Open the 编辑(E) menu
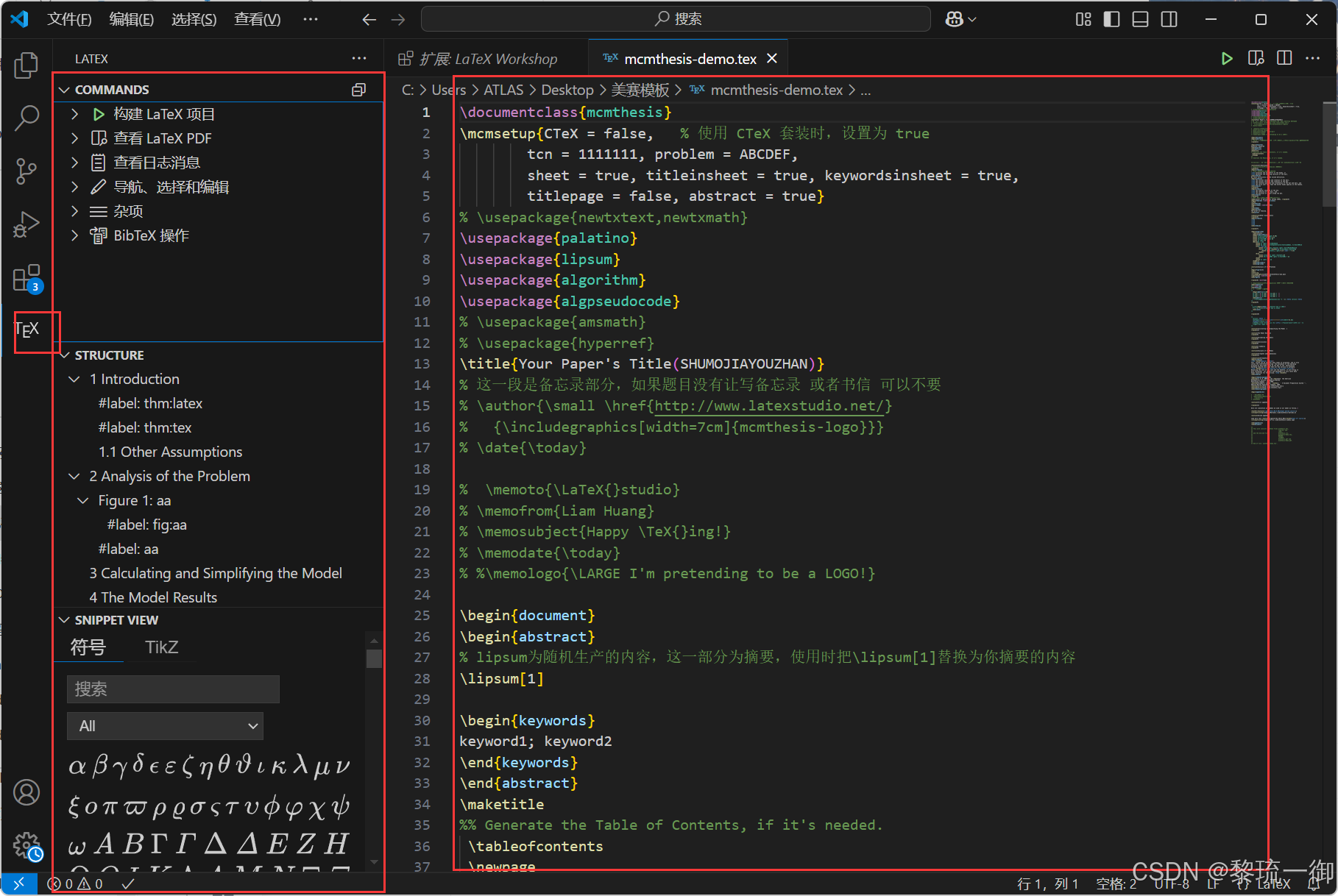This screenshot has width=1338, height=896. click(x=132, y=19)
